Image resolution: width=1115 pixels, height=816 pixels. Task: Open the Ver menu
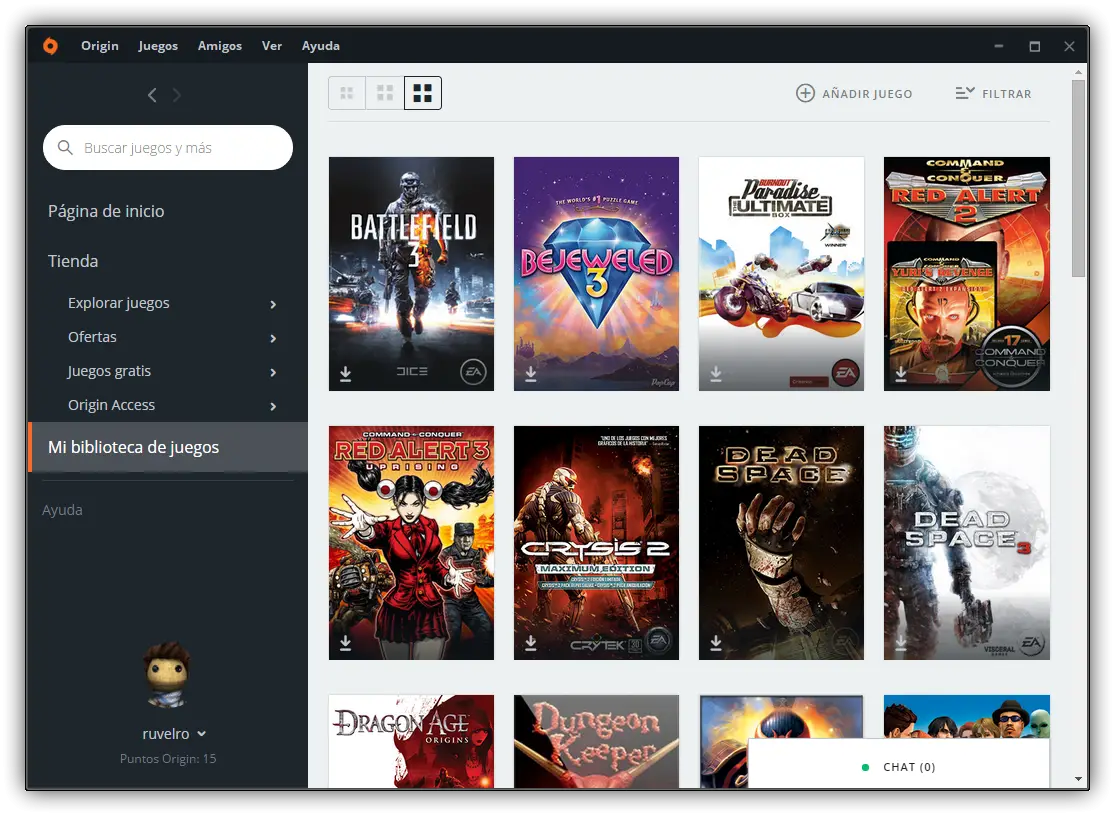[272, 46]
